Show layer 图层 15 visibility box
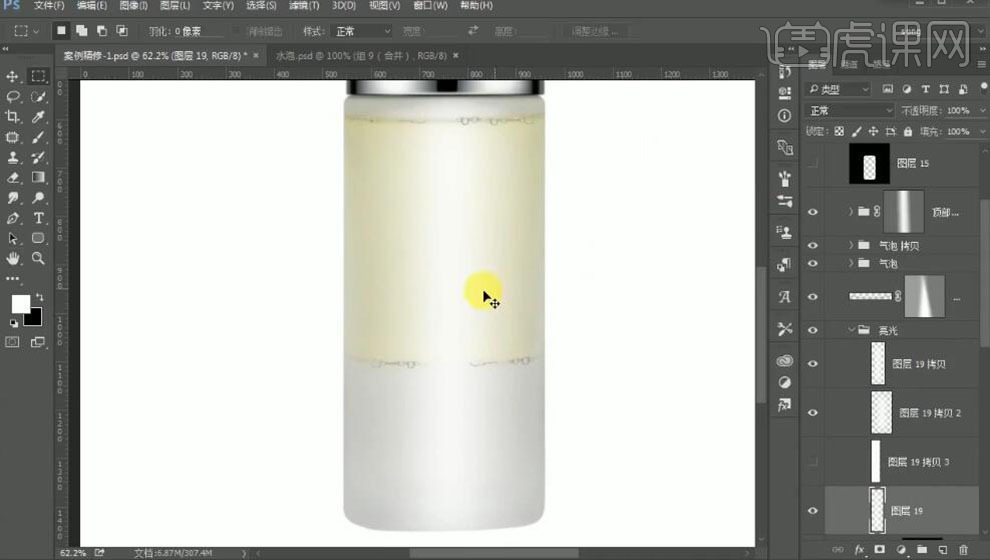This screenshot has height=560, width=990. (813, 164)
